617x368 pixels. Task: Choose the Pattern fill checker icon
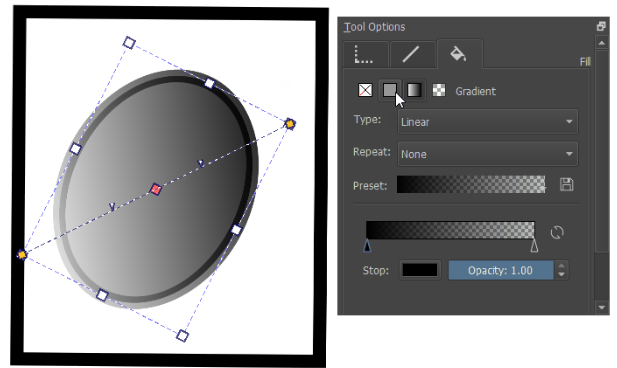439,90
